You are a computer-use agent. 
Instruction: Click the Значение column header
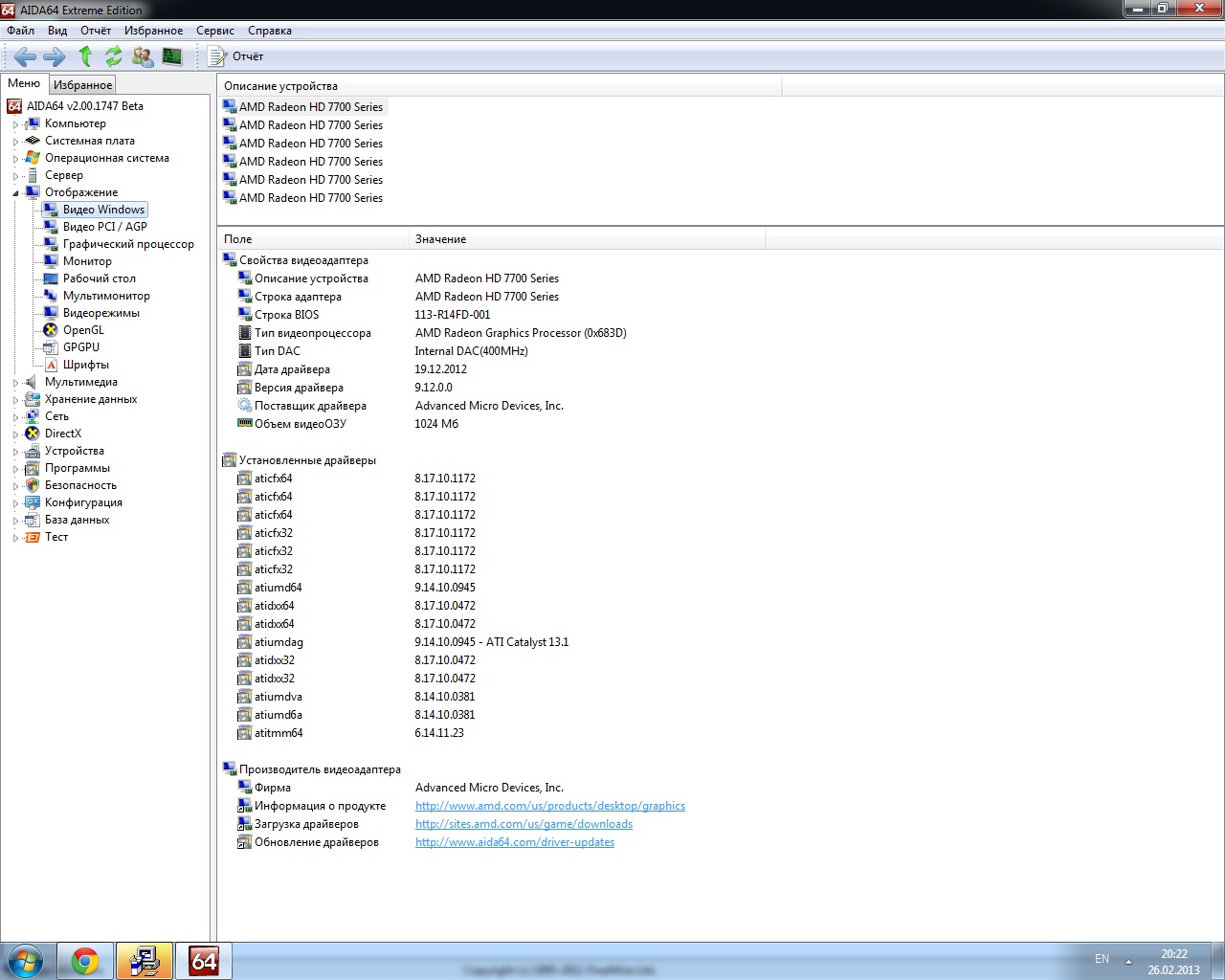[440, 239]
